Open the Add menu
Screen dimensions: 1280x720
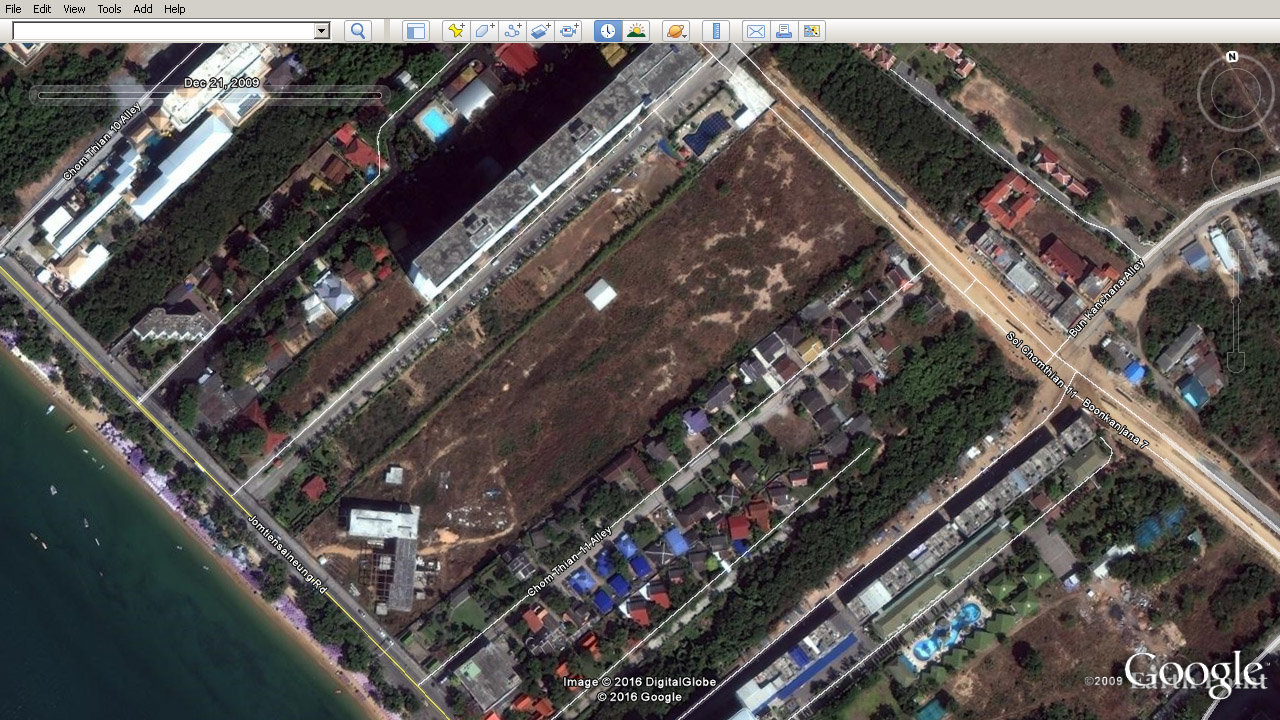coord(143,9)
